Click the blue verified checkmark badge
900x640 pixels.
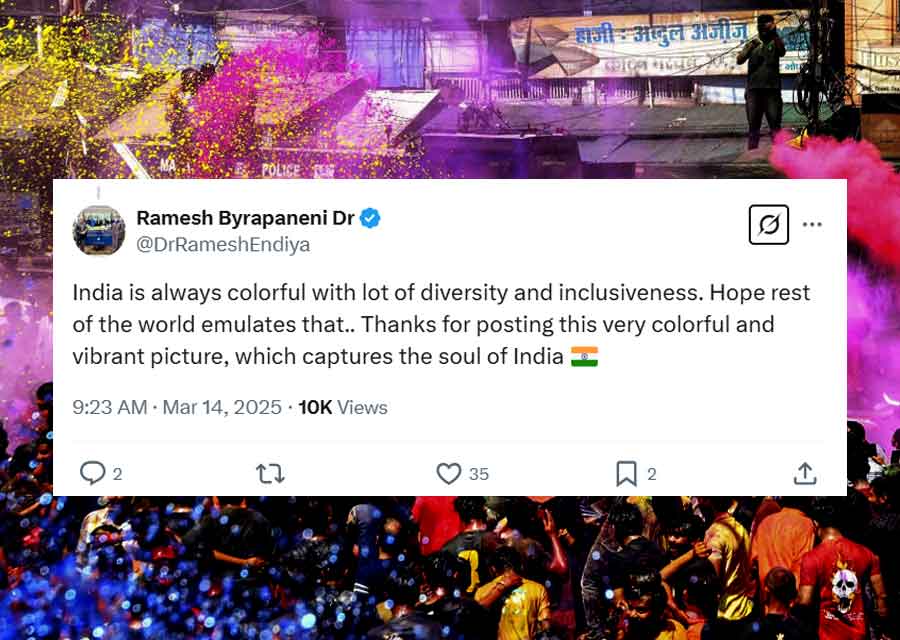370,218
